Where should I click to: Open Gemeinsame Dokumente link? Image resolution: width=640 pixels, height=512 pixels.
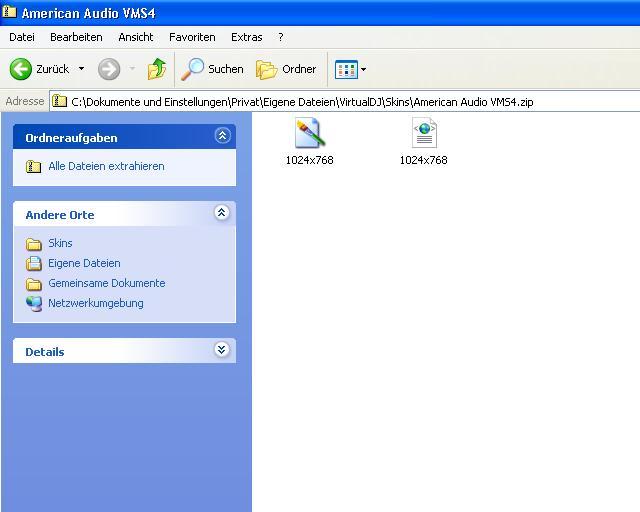(107, 283)
